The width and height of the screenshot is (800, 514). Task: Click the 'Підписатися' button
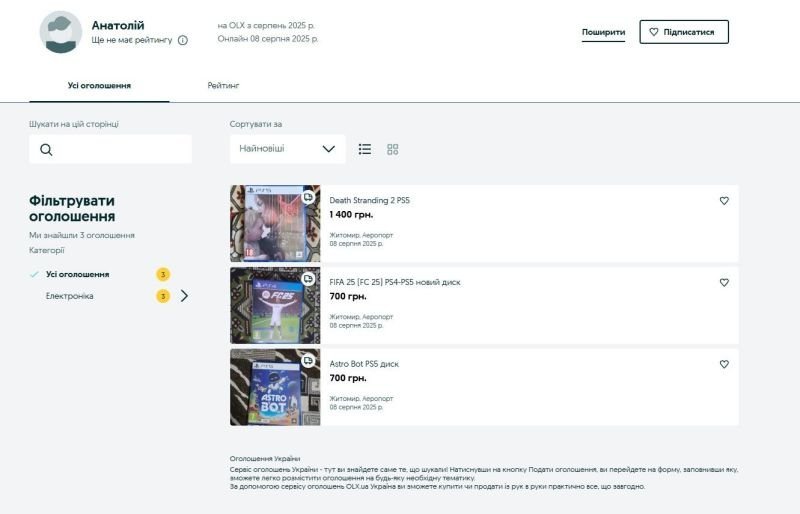684,32
